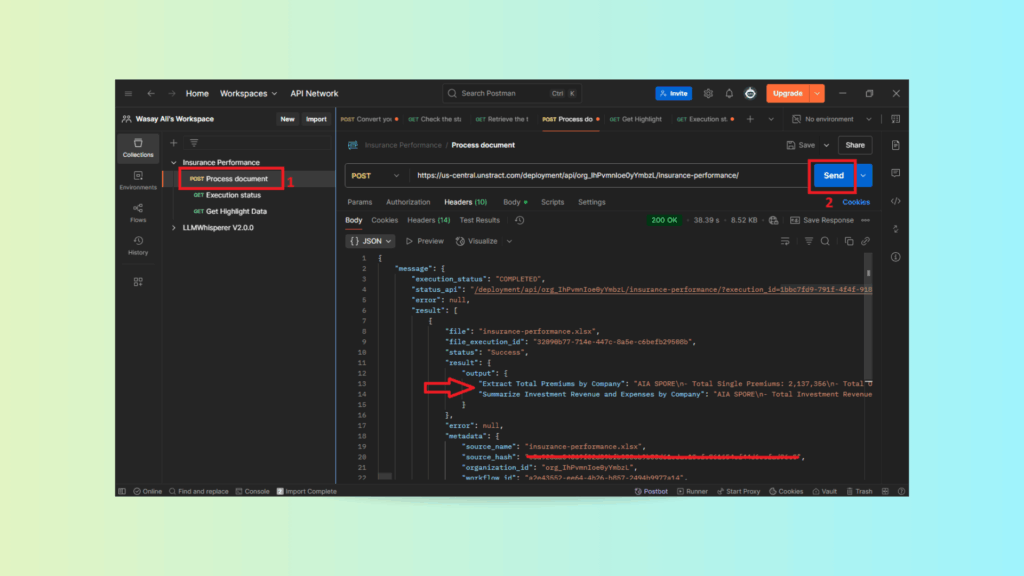
Task: Create a new collection with plus icon
Action: coord(174,142)
